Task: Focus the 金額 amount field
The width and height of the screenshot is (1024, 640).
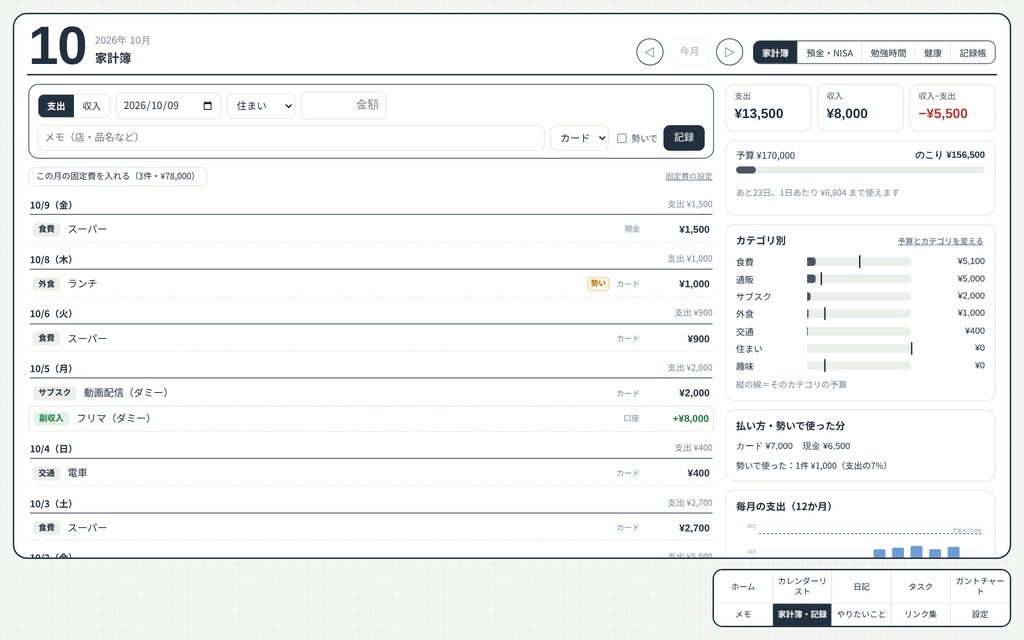Action: coord(344,105)
